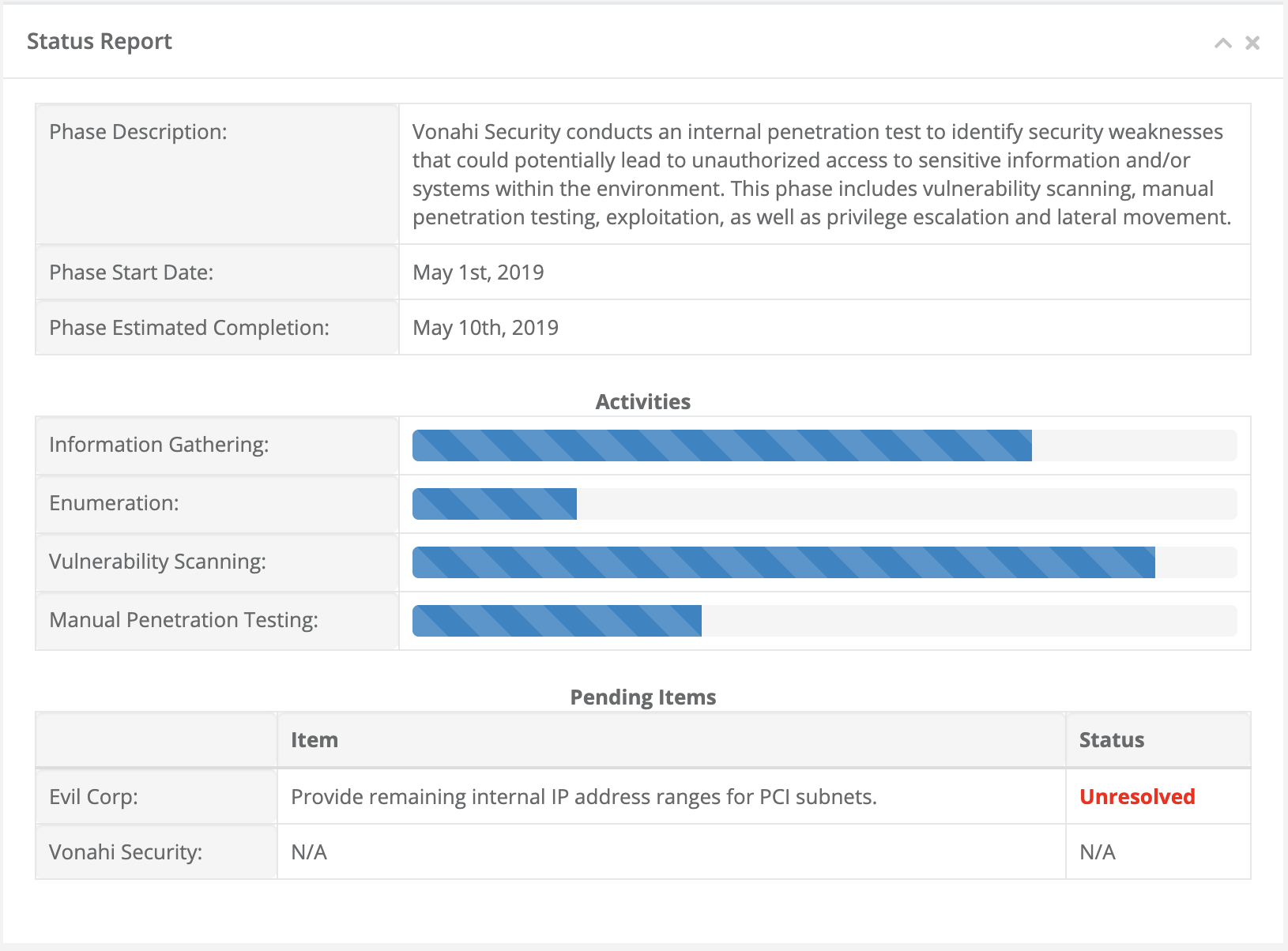The image size is (1288, 951).
Task: Click the Information Gathering label
Action: (x=159, y=445)
